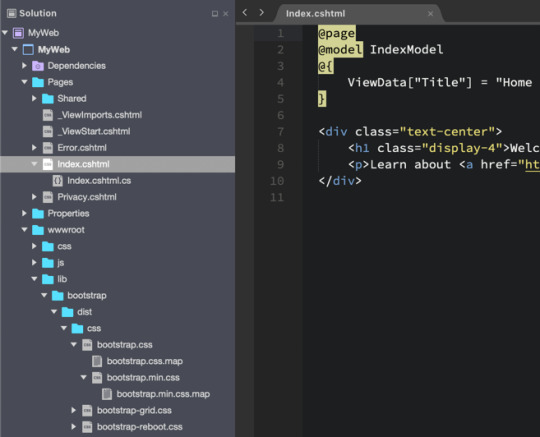Expand the Properties folder
The image size is (540, 437).
(x=24, y=214)
